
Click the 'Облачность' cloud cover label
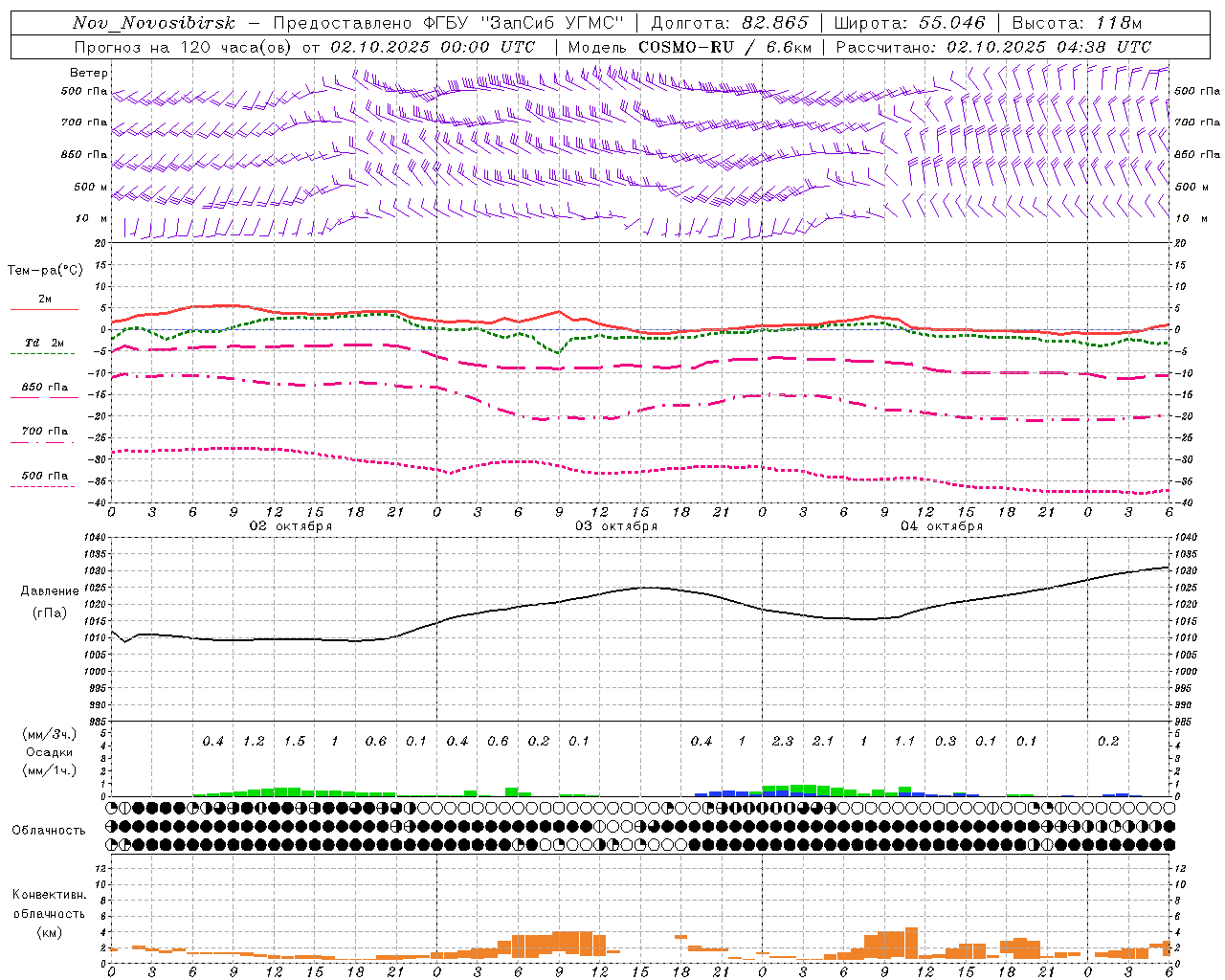(49, 831)
